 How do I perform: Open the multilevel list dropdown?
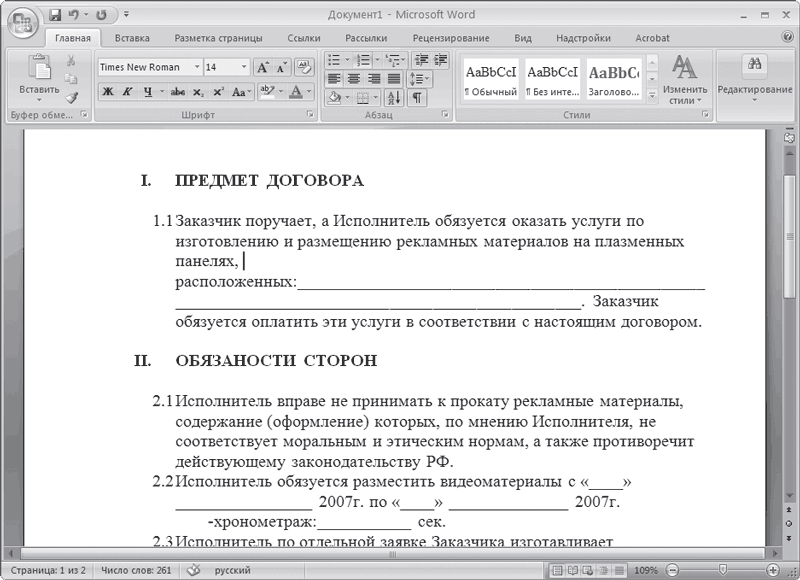tap(395, 60)
